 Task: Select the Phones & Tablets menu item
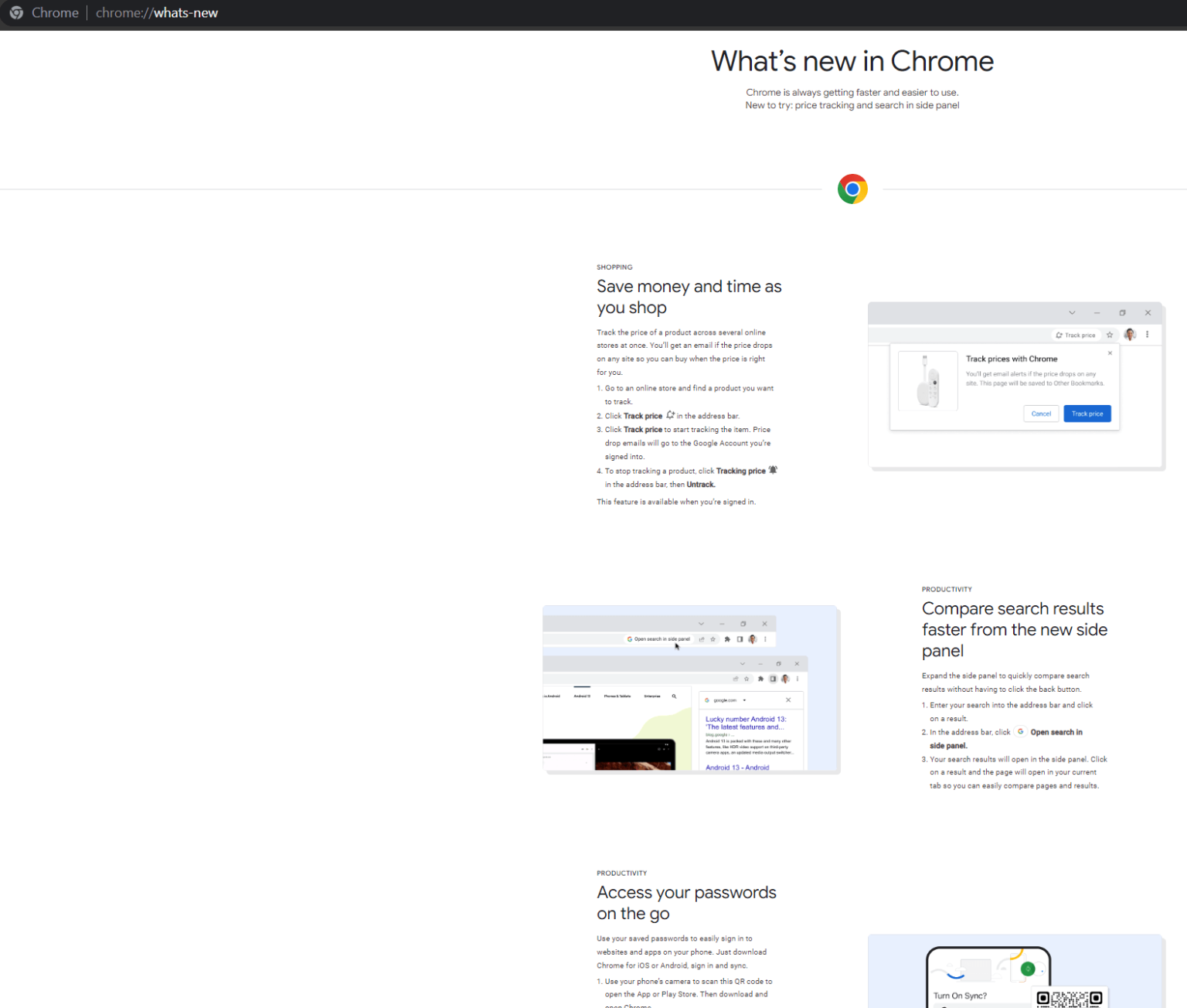pos(617,696)
